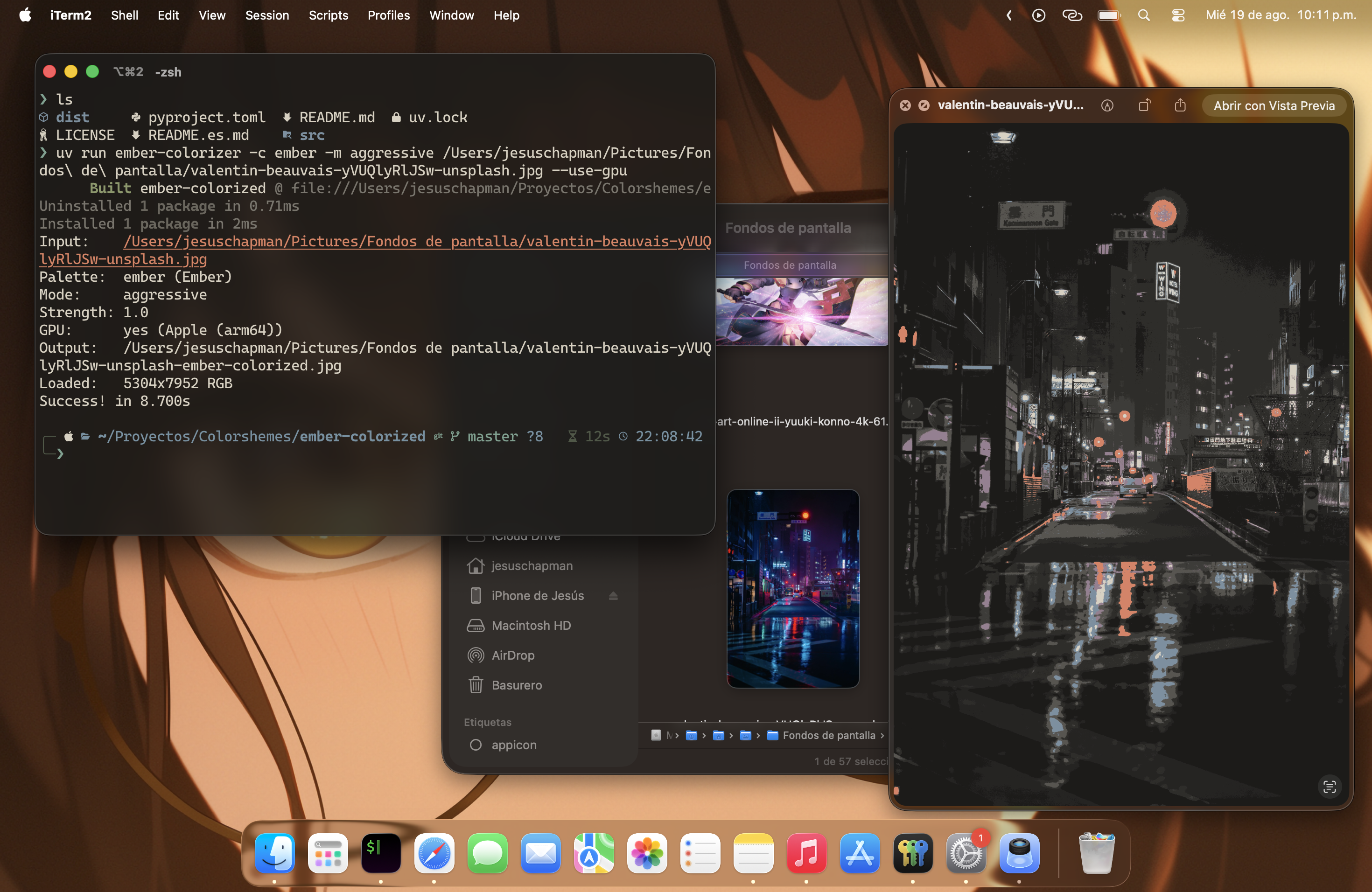This screenshot has height=892, width=1372.
Task: Click the battery icon in the menu bar
Action: click(1109, 15)
